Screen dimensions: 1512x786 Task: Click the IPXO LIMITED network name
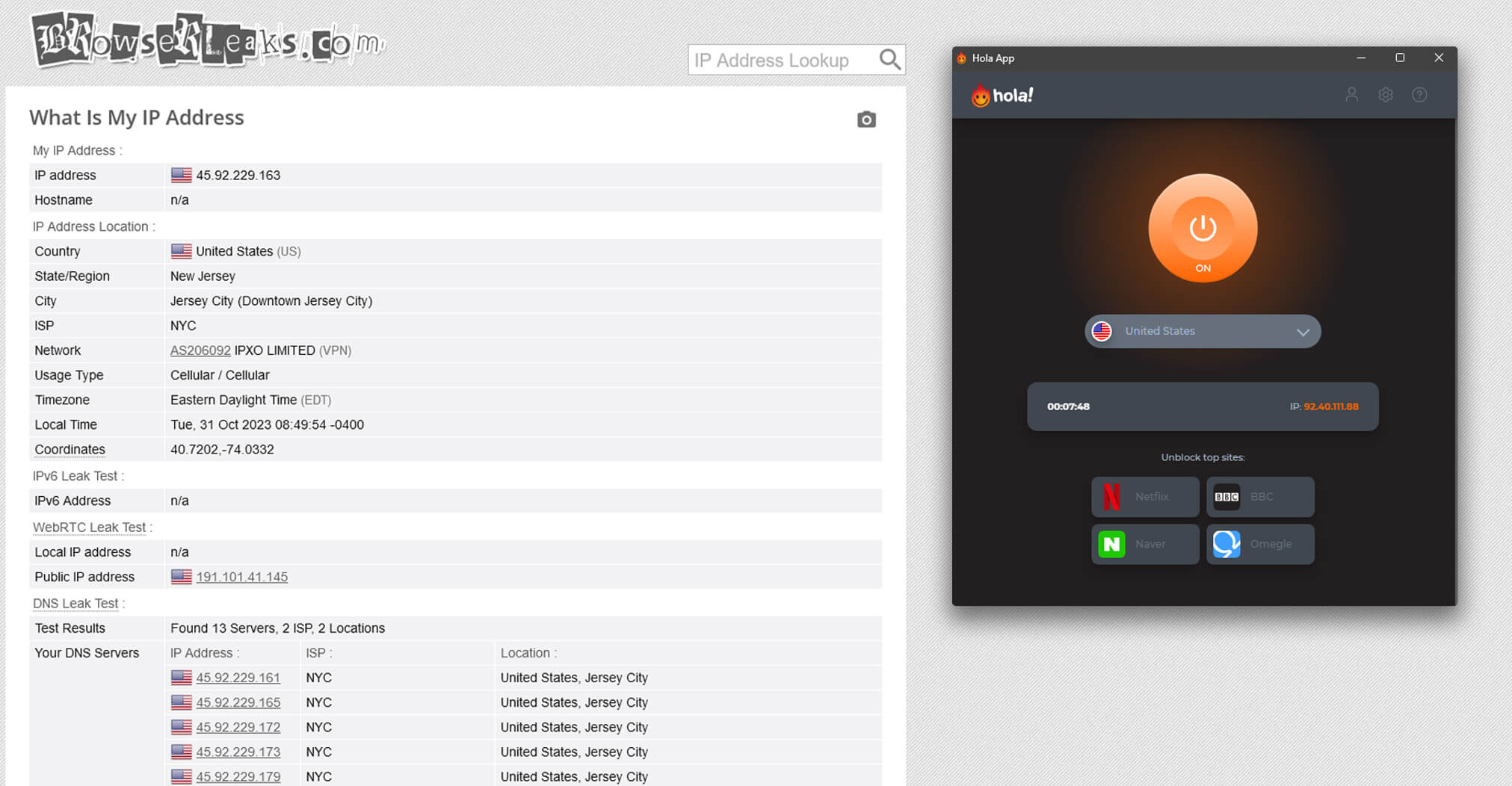[274, 350]
